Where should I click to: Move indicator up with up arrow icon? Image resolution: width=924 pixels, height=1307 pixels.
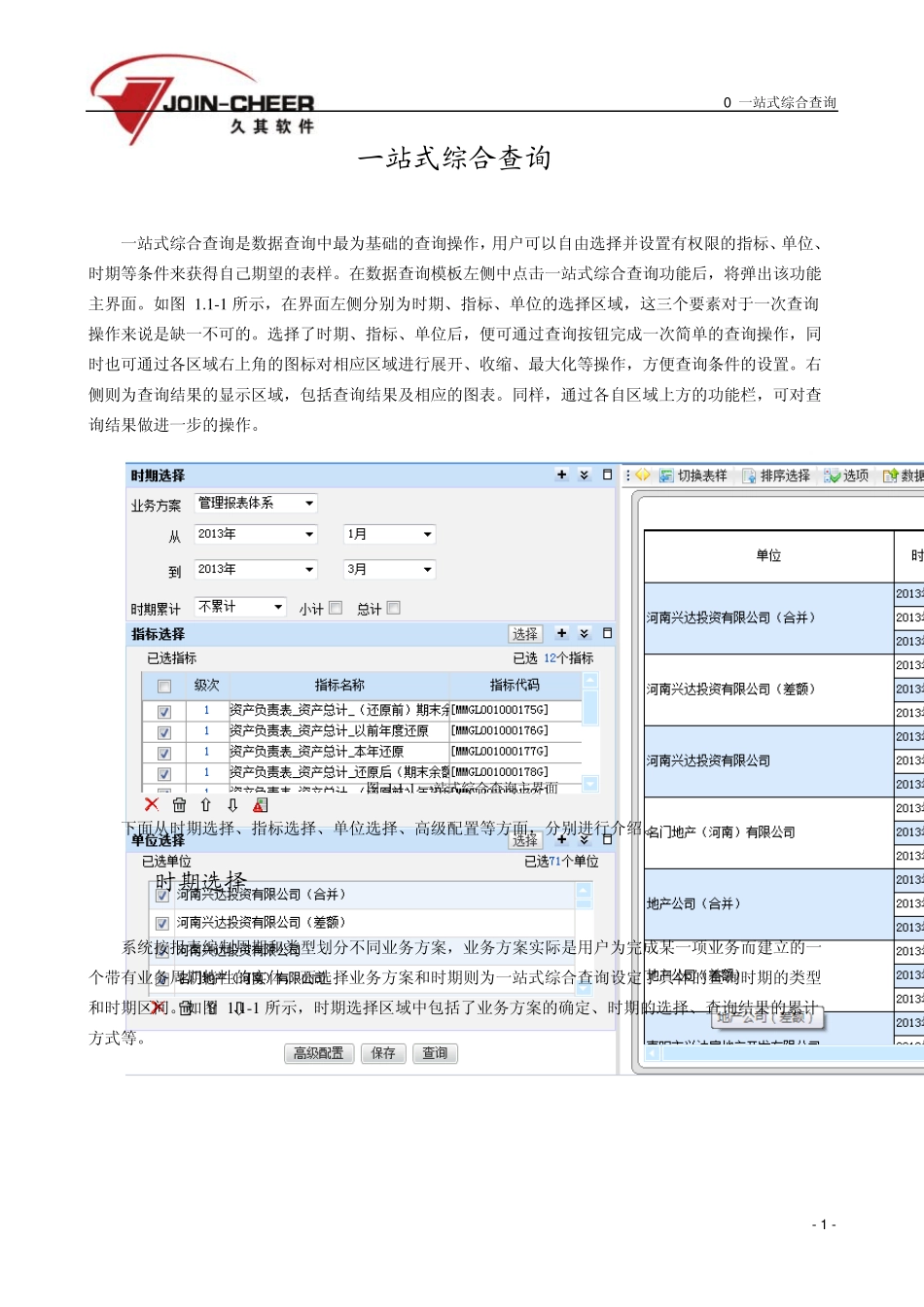205,804
